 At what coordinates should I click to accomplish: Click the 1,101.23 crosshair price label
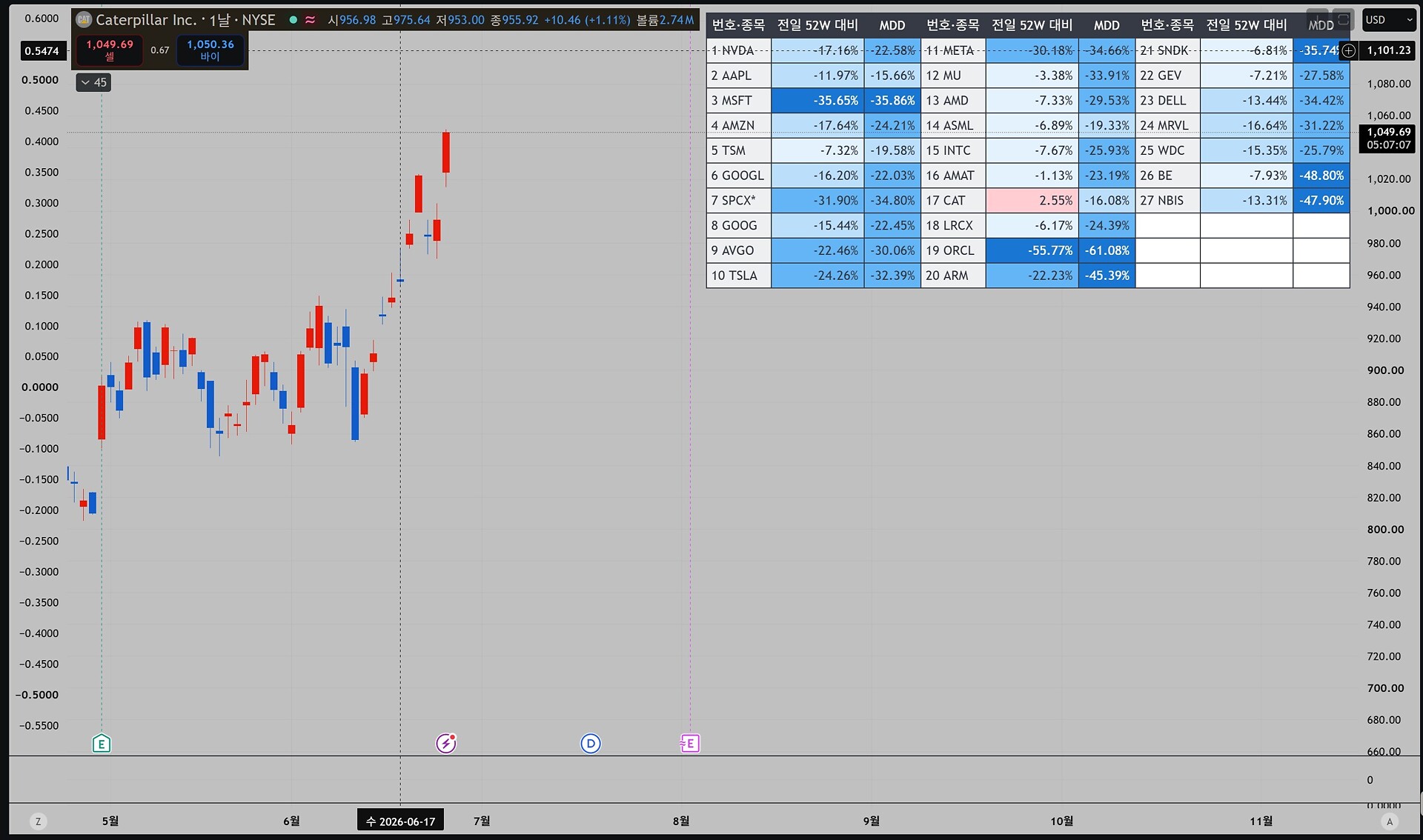point(1389,50)
